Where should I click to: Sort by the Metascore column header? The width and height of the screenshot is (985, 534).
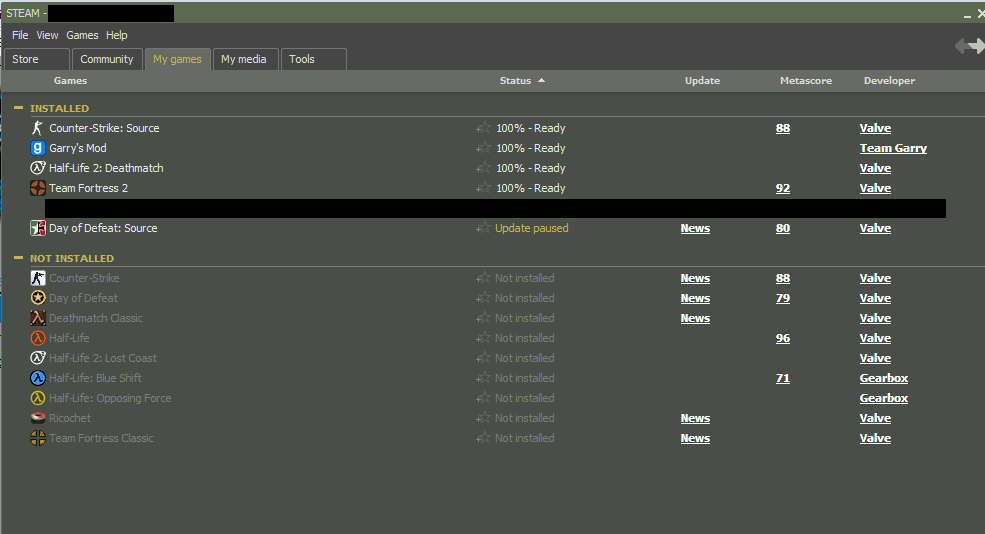click(x=806, y=80)
